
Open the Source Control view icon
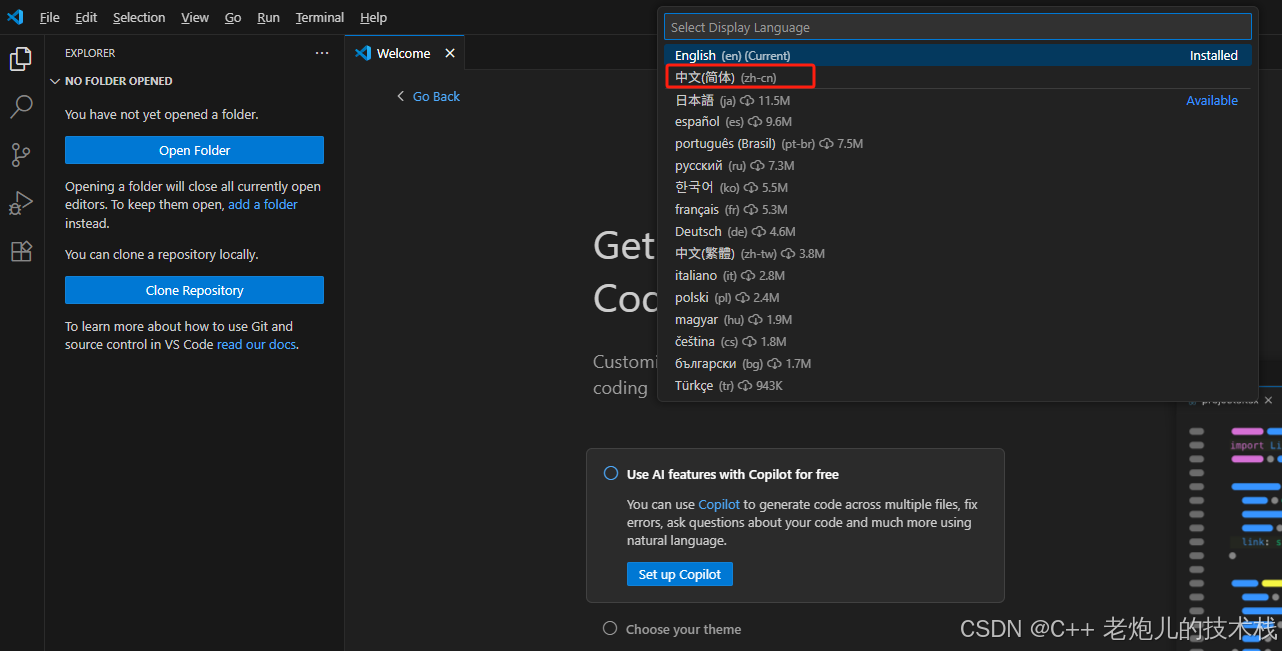pos(21,155)
